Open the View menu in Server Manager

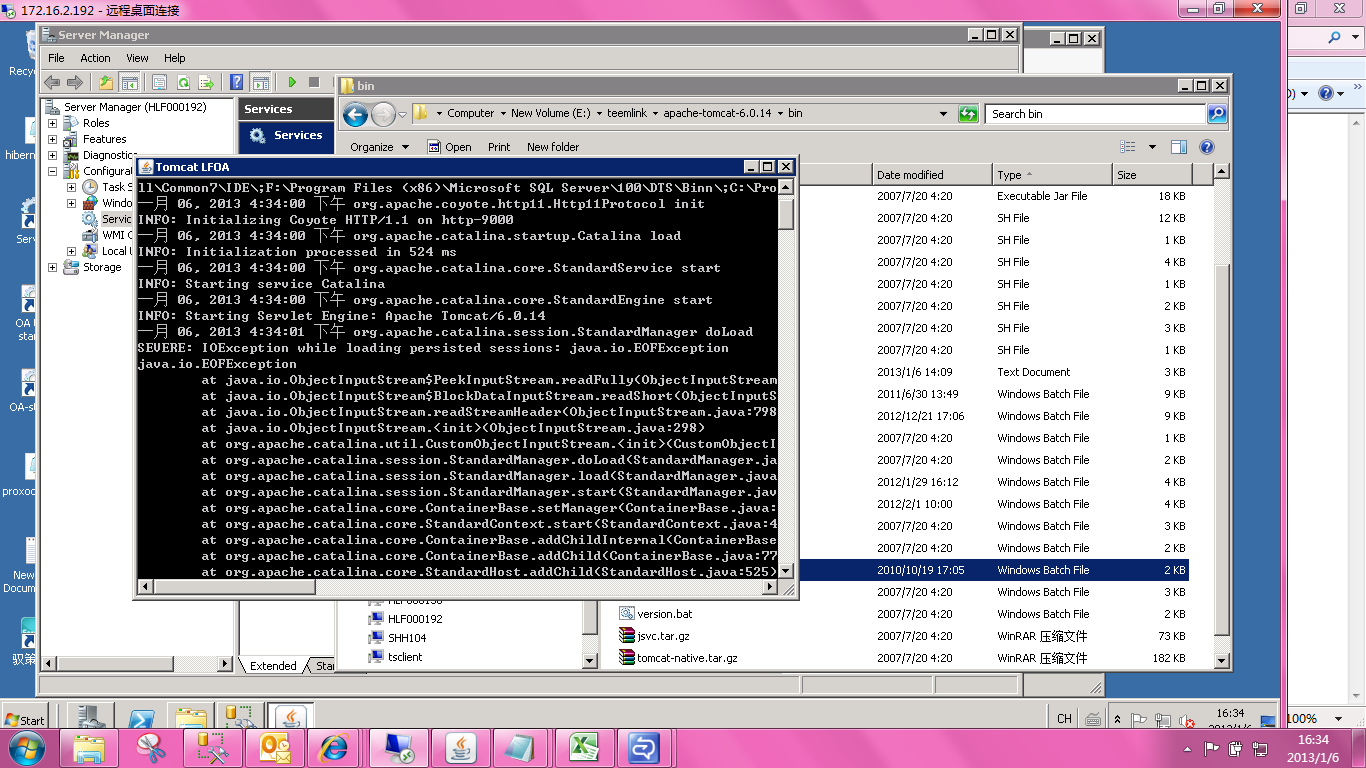point(137,58)
